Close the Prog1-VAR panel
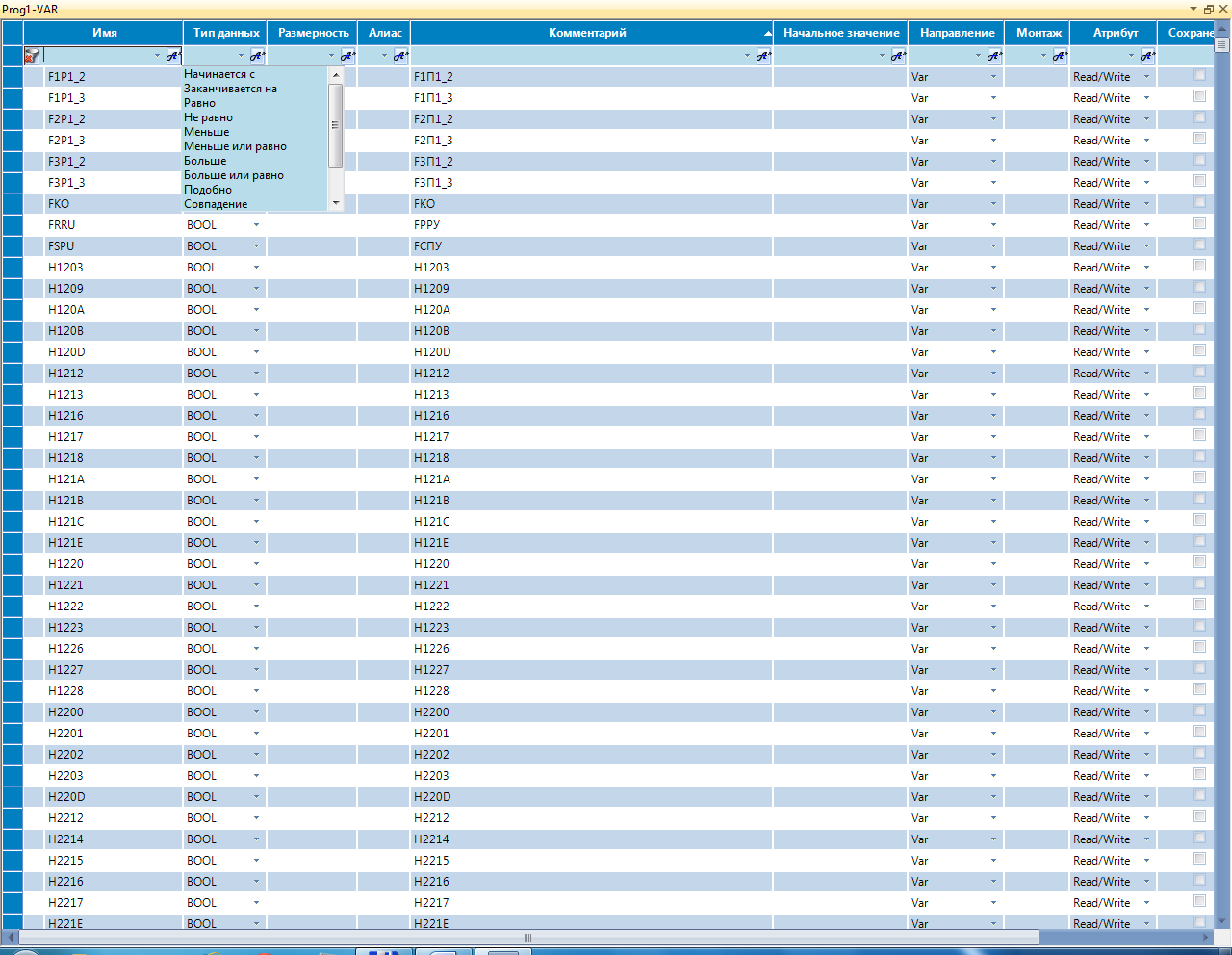 coord(1223,9)
